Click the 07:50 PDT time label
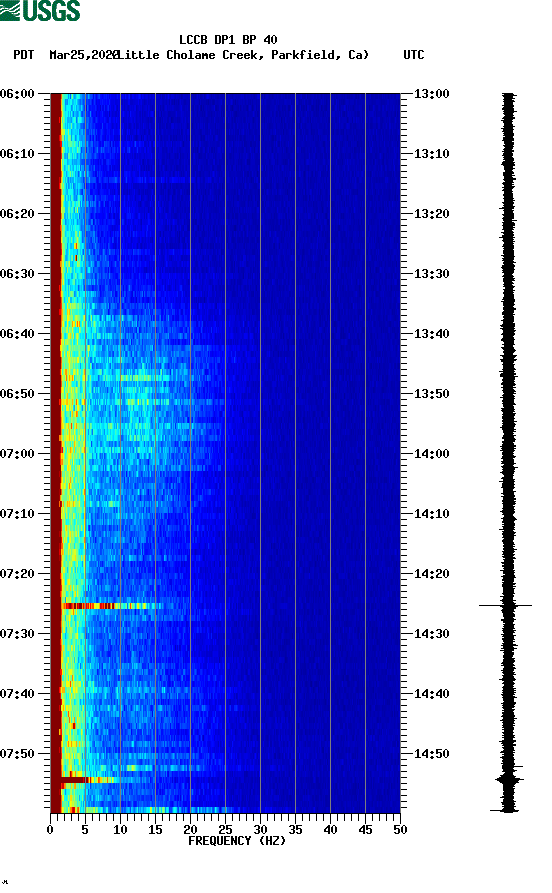The width and height of the screenshot is (552, 893). point(18,754)
